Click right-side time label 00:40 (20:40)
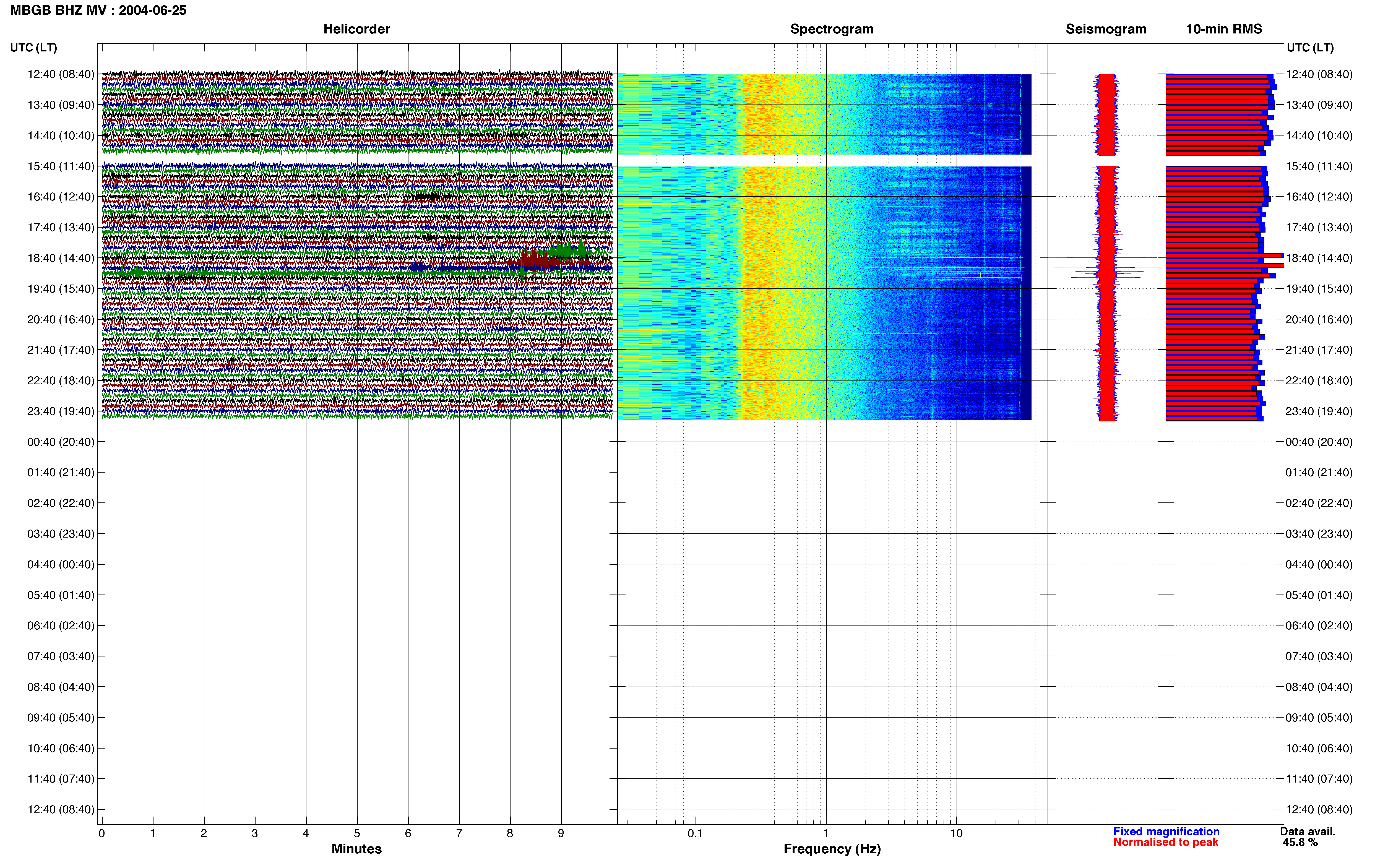 coord(1319,442)
